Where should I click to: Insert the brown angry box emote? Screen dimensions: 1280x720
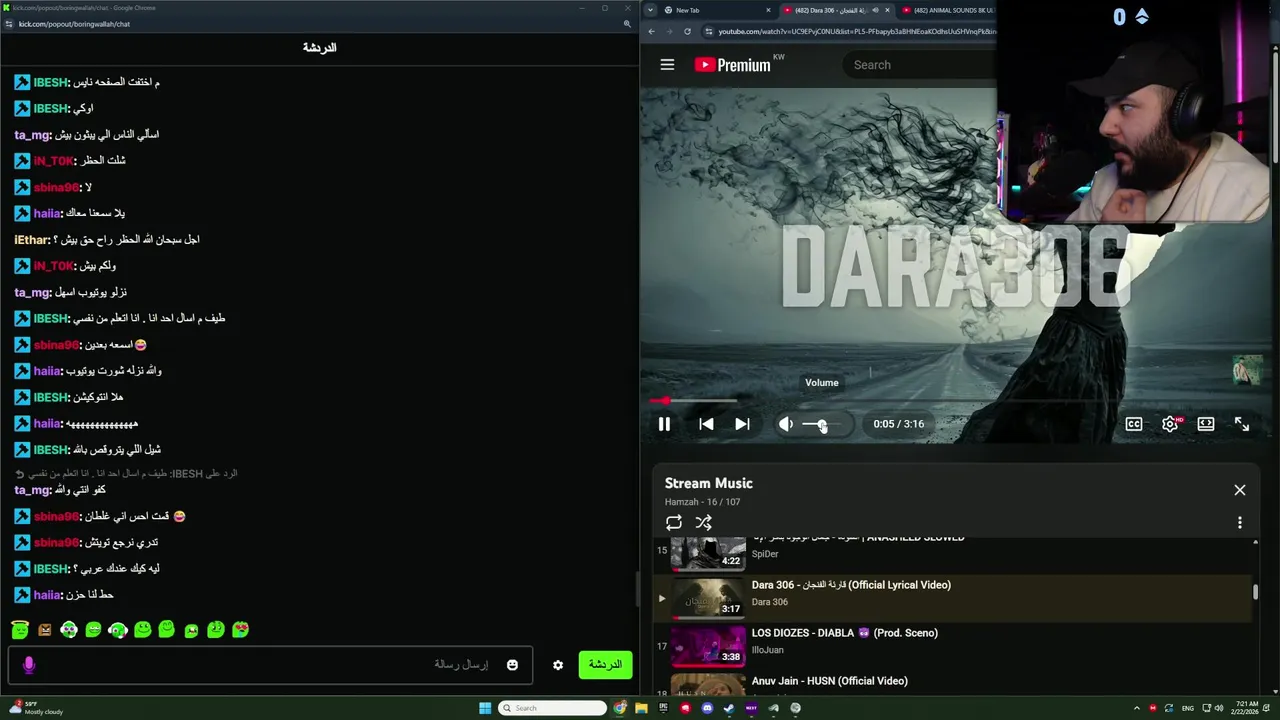click(x=44, y=629)
